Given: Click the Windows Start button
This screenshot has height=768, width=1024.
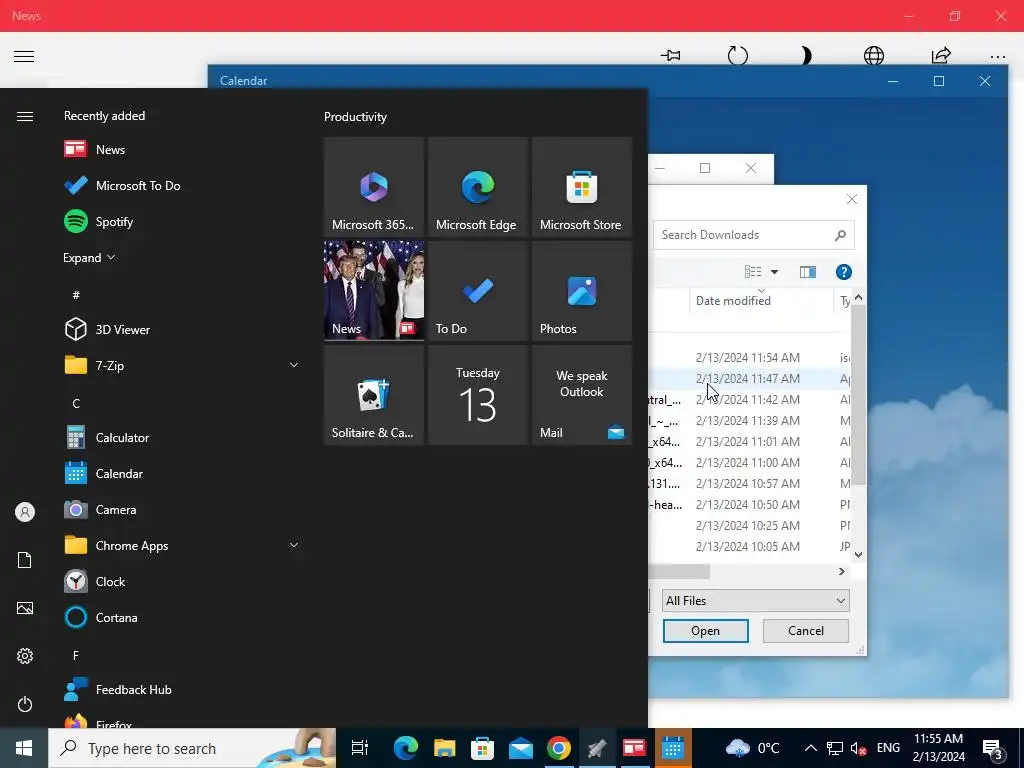Looking at the screenshot, I should 24,748.
